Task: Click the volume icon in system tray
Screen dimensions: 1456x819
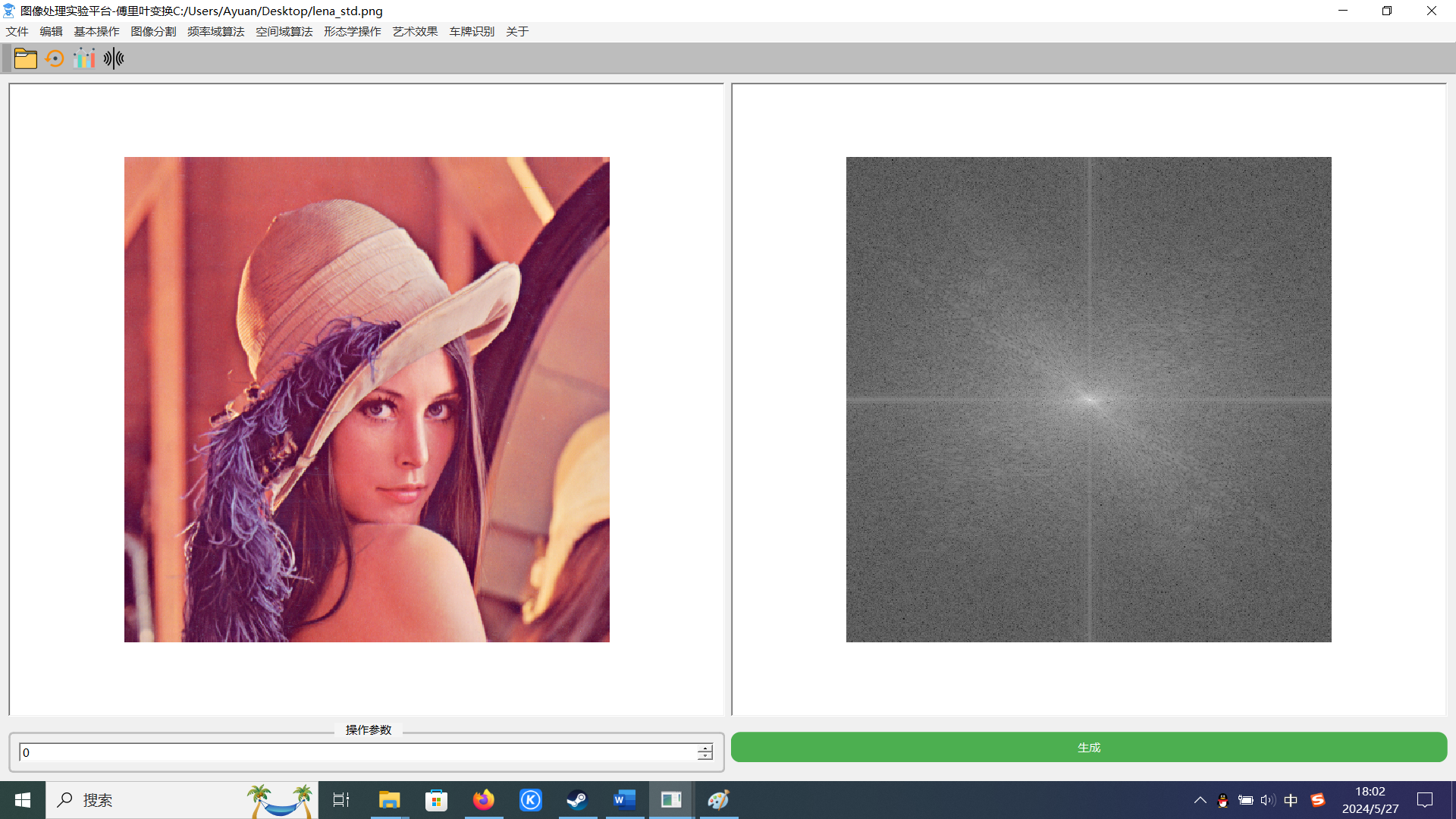Action: click(x=1267, y=800)
